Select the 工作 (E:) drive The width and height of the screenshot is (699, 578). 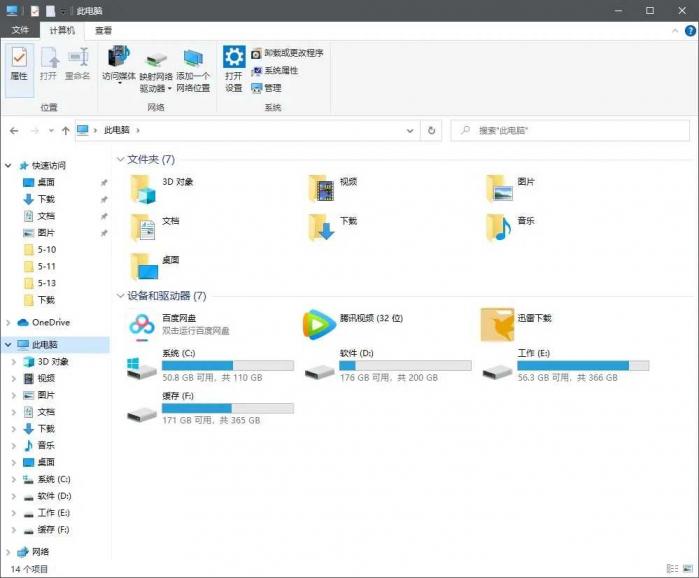pos(565,366)
